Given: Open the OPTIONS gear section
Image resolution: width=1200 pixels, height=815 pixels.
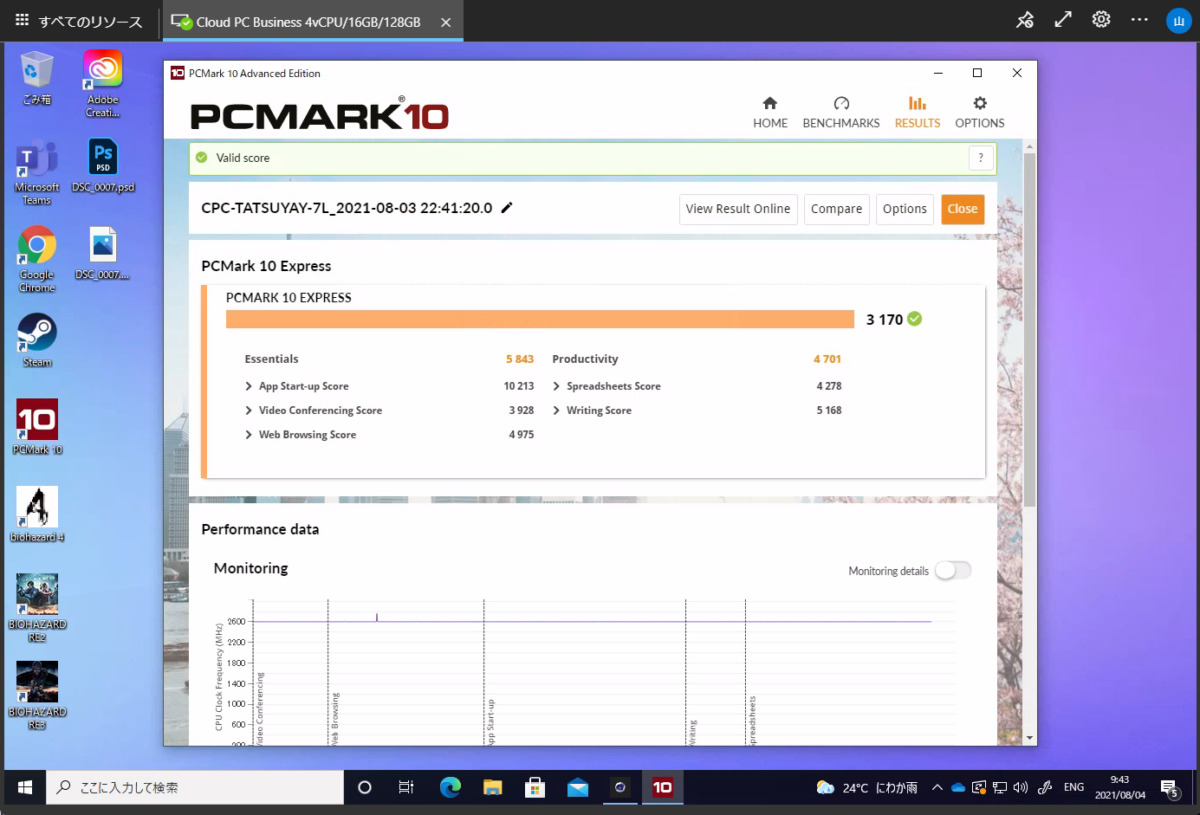Looking at the screenshot, I should (979, 112).
